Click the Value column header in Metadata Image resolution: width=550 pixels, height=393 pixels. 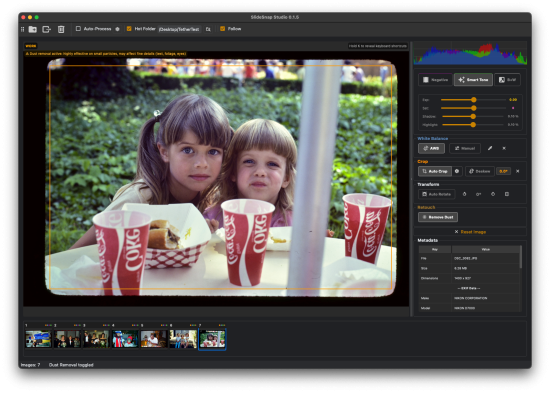coord(486,249)
